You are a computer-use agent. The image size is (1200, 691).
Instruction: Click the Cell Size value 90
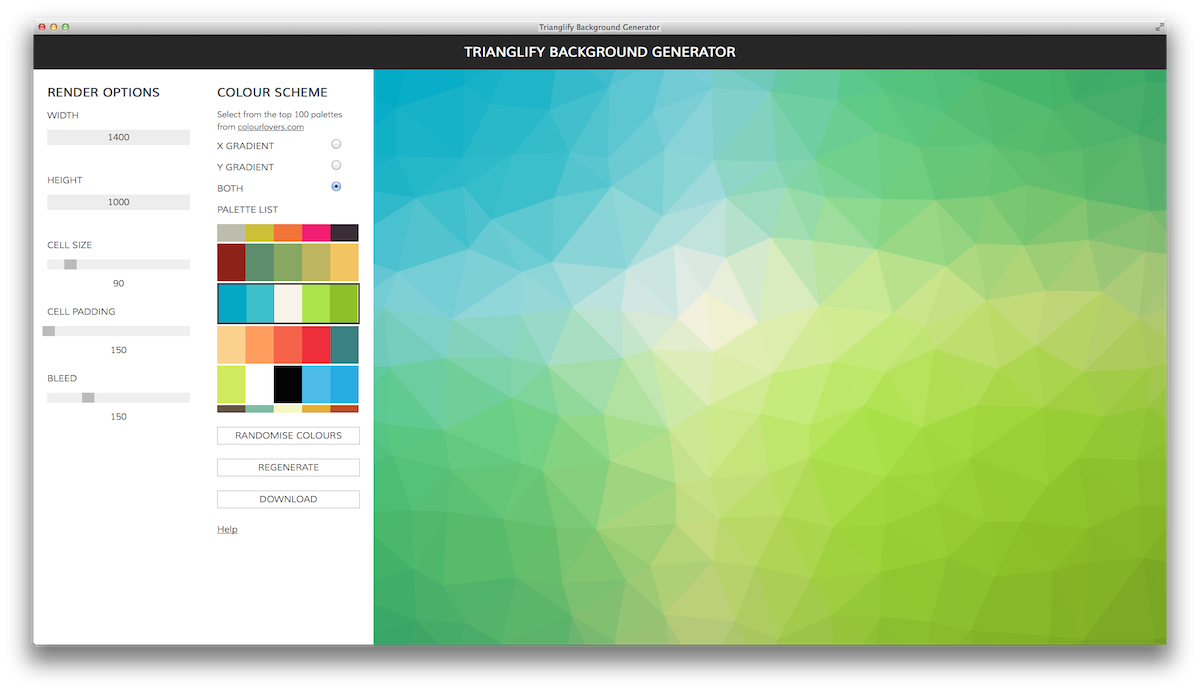tap(118, 284)
